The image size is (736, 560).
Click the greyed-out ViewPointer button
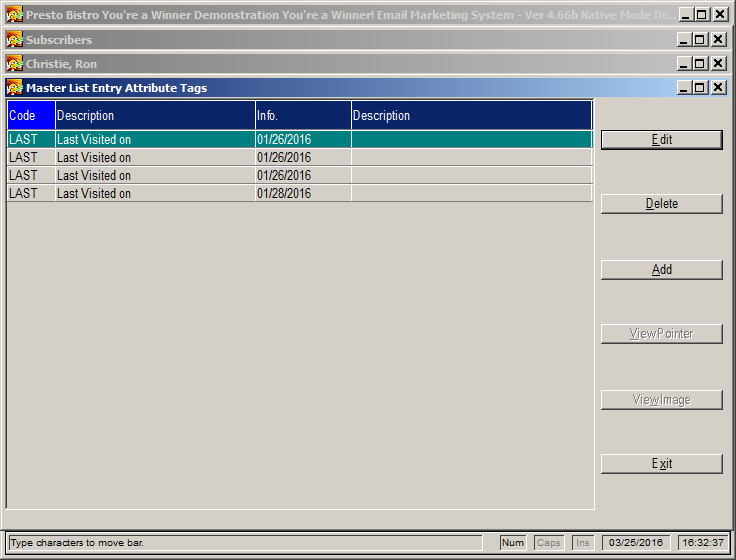pyautogui.click(x=661, y=334)
